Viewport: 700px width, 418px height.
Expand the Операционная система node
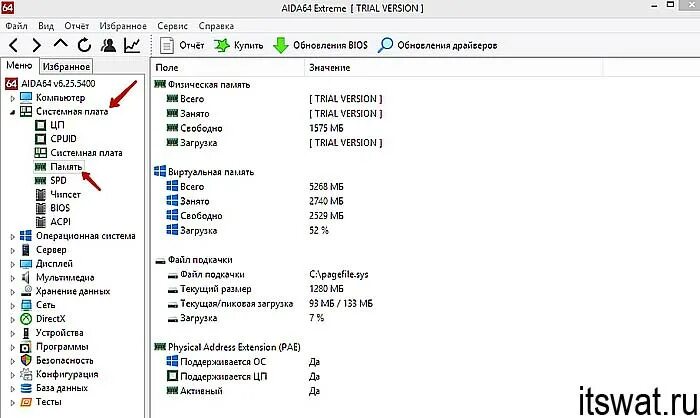(x=12, y=237)
